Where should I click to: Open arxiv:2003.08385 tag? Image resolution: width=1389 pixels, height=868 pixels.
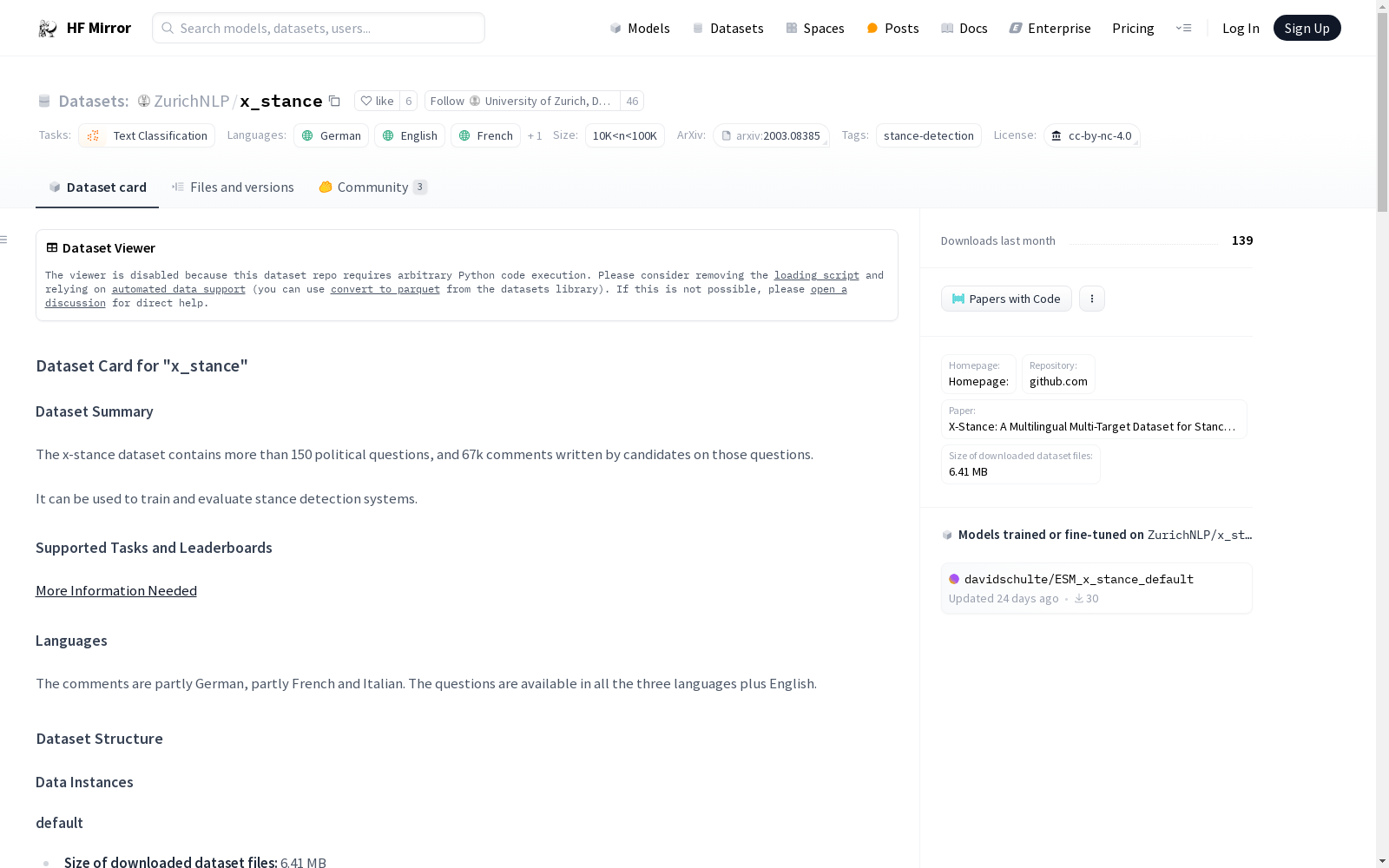771,135
